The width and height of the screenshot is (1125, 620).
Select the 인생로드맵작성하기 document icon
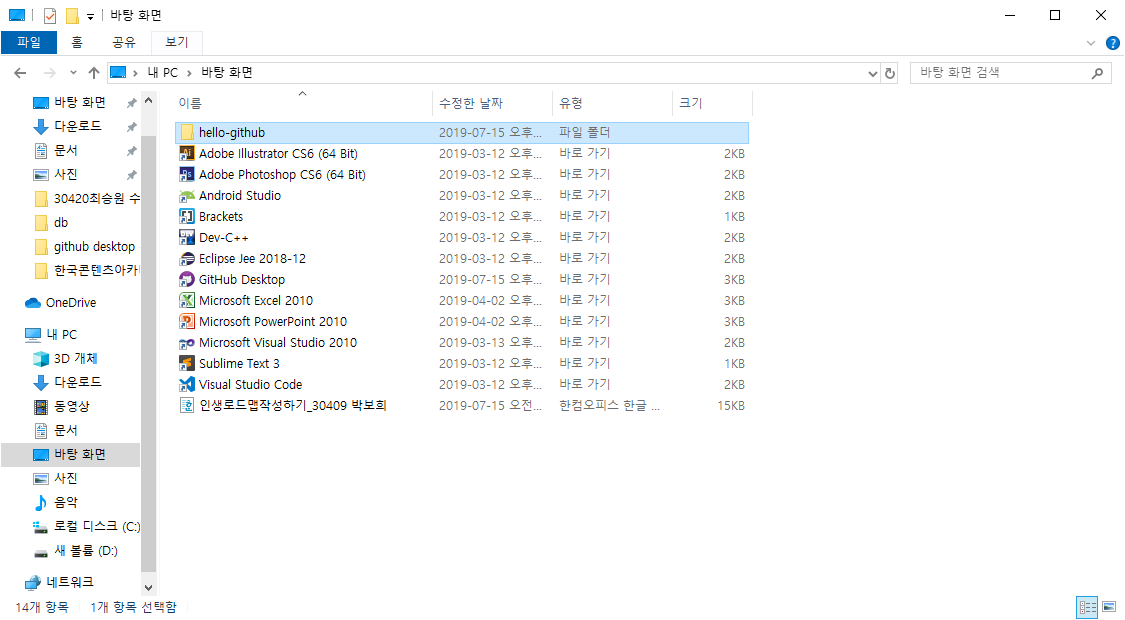187,405
